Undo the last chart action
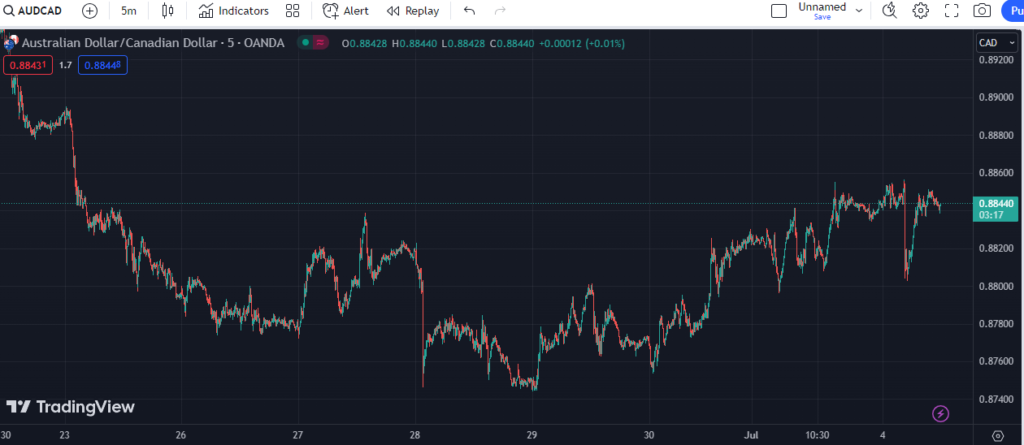1024x445 pixels. (x=470, y=11)
